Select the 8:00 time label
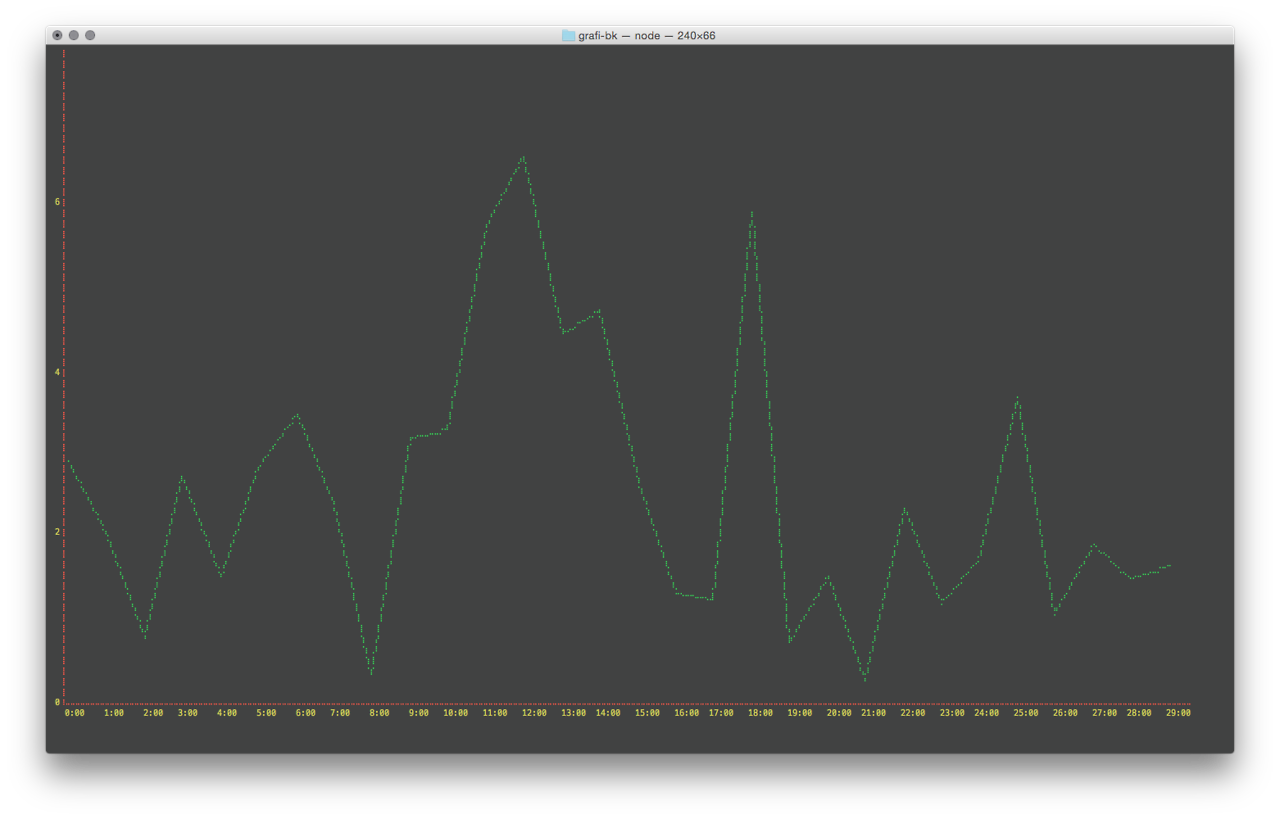The width and height of the screenshot is (1280, 819). pyautogui.click(x=379, y=713)
